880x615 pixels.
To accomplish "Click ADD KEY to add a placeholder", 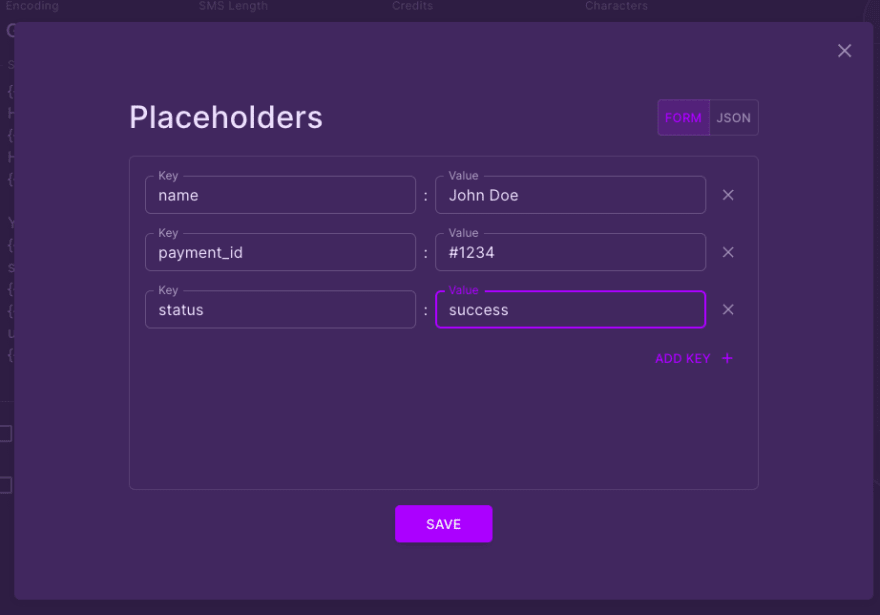I will click(x=683, y=358).
